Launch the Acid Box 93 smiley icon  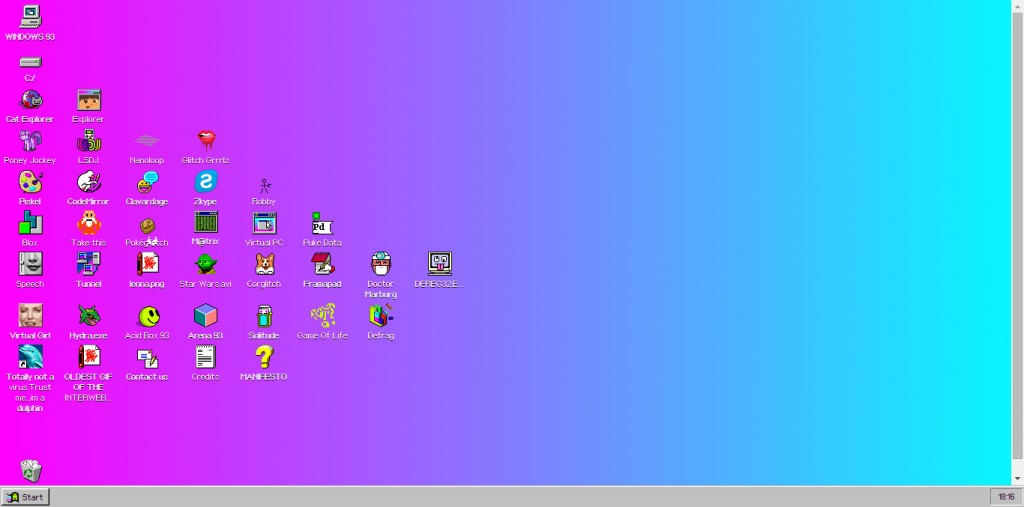tap(148, 316)
